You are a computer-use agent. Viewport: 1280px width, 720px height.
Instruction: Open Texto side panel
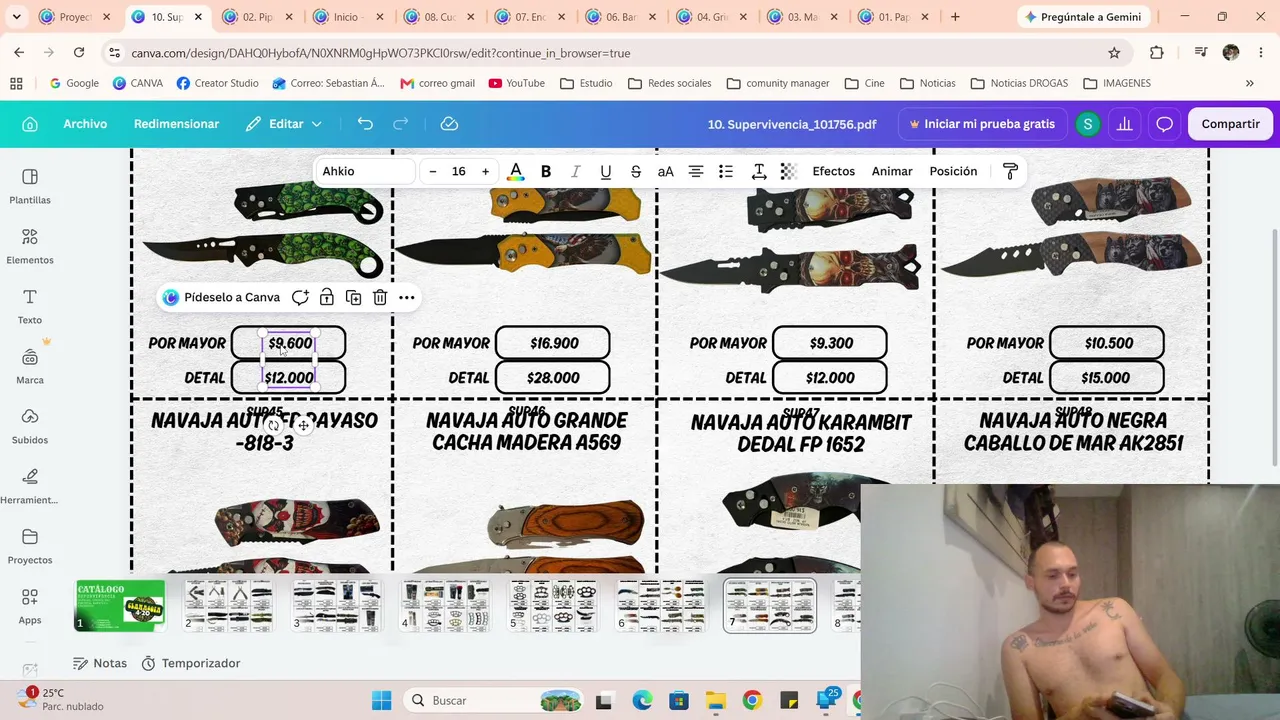[x=30, y=306]
